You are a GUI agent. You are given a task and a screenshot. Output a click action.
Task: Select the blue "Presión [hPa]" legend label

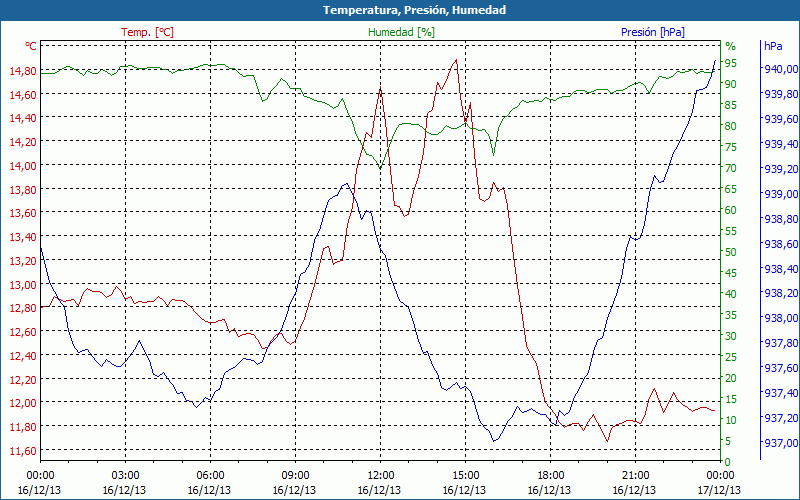(653, 32)
